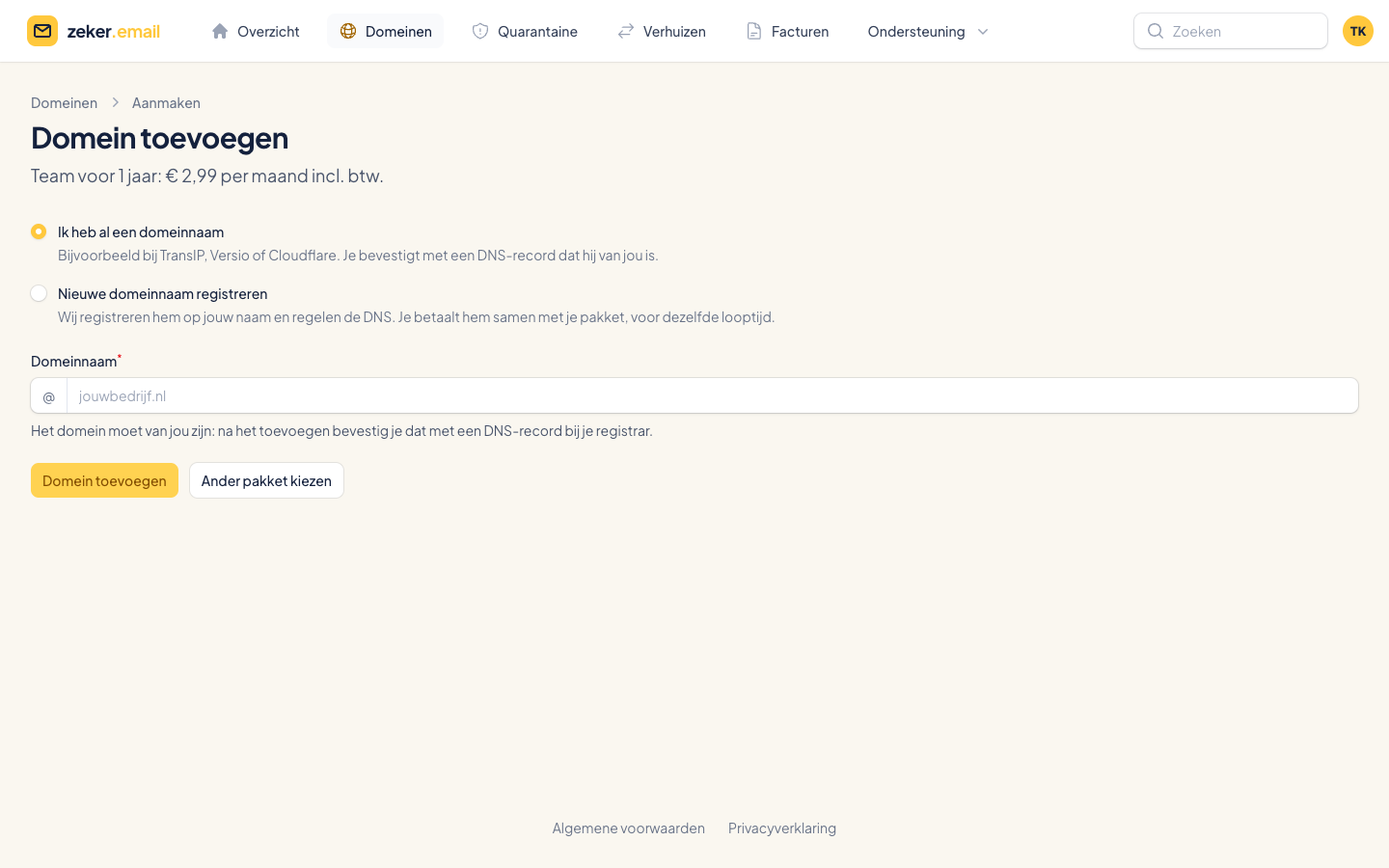This screenshot has height=868, width=1389.
Task: Click the Domeinen breadcrumb link
Action: pos(64,102)
